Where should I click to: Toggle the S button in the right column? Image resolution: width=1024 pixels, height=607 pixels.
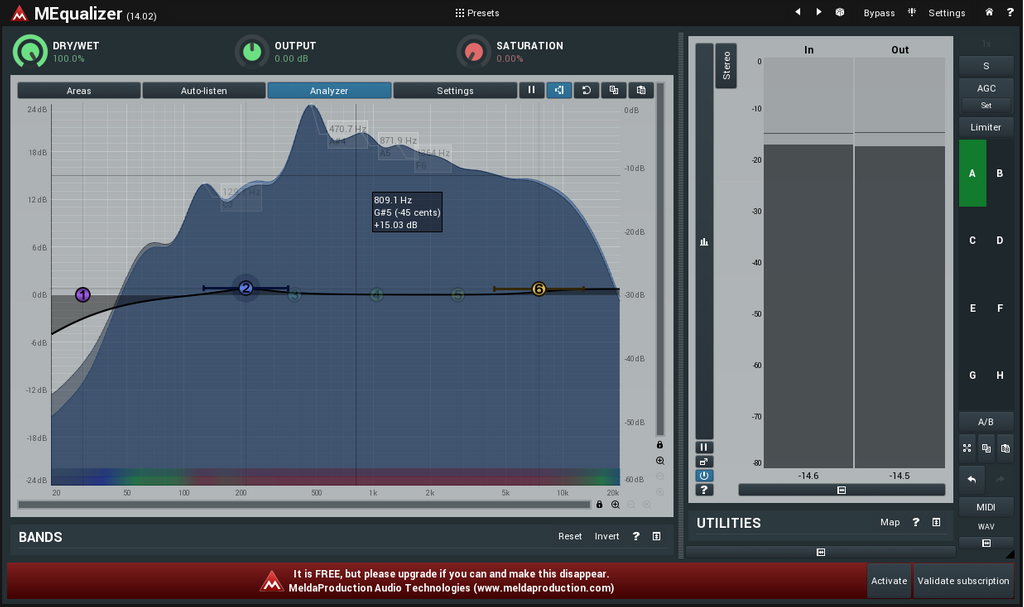click(x=986, y=65)
